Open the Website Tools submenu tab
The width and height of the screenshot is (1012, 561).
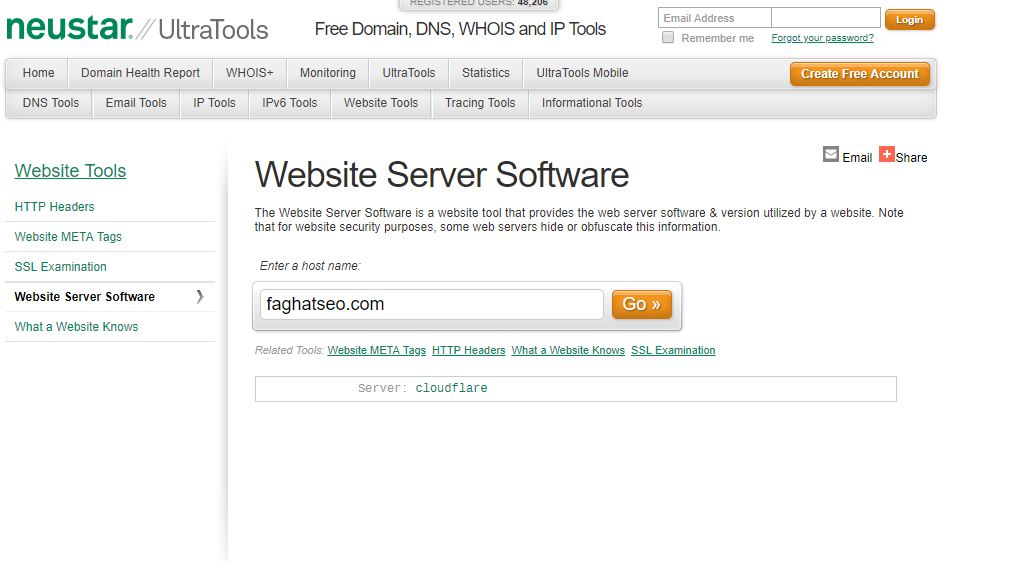[x=381, y=103]
